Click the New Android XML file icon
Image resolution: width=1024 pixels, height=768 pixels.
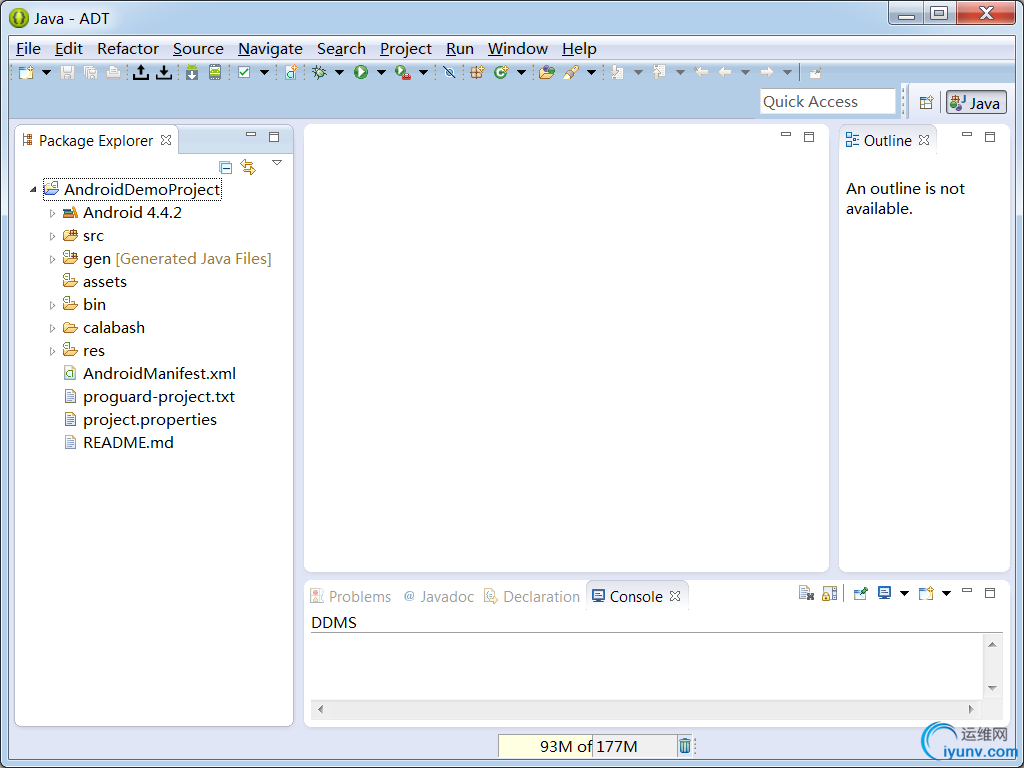click(291, 72)
